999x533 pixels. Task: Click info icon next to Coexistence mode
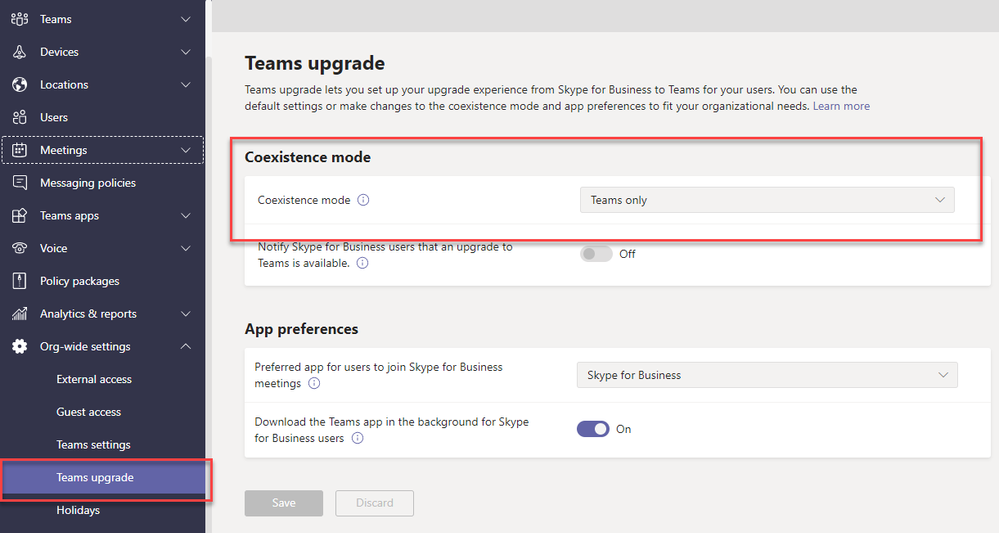point(363,200)
